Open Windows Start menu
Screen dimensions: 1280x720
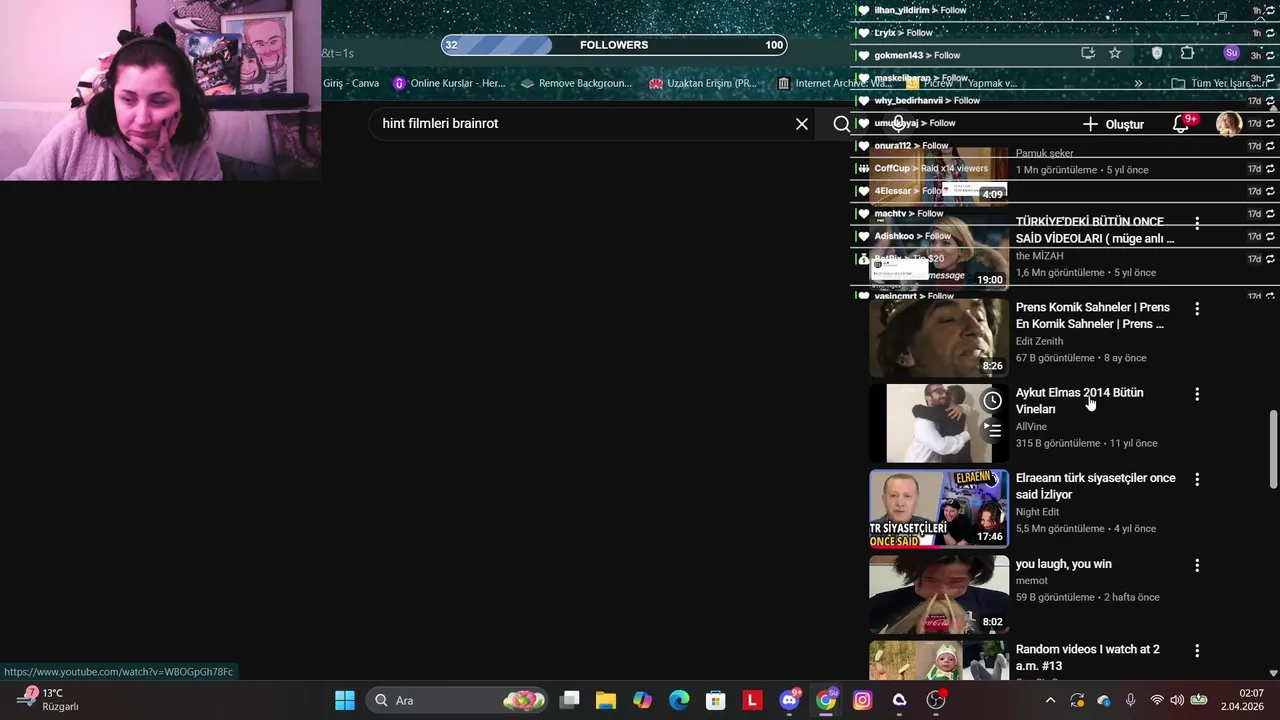point(345,700)
